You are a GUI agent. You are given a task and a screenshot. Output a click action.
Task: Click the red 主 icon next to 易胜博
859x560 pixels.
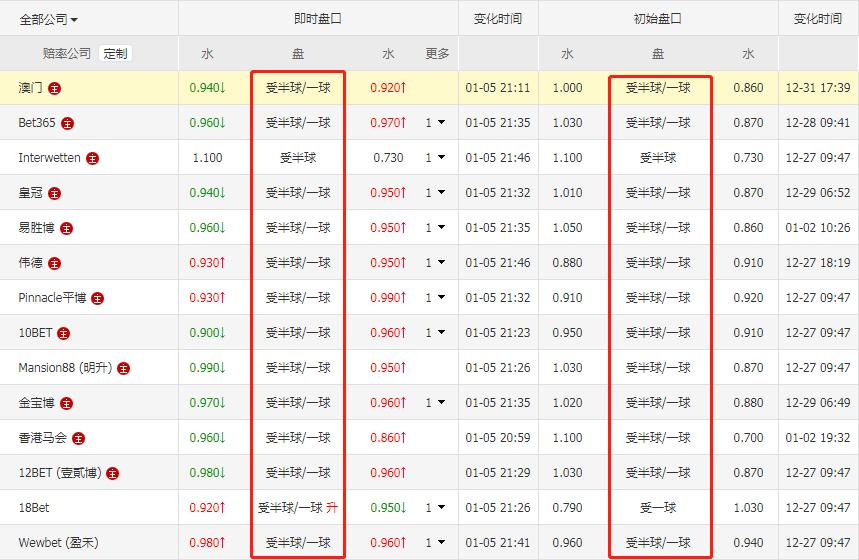coord(66,228)
